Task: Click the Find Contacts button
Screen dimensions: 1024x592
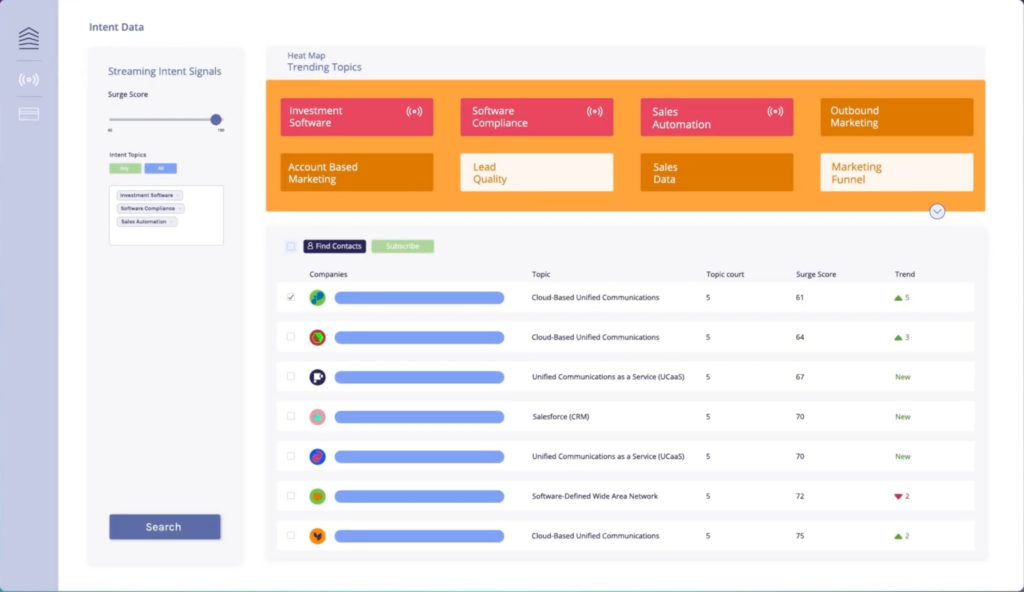Action: (334, 246)
